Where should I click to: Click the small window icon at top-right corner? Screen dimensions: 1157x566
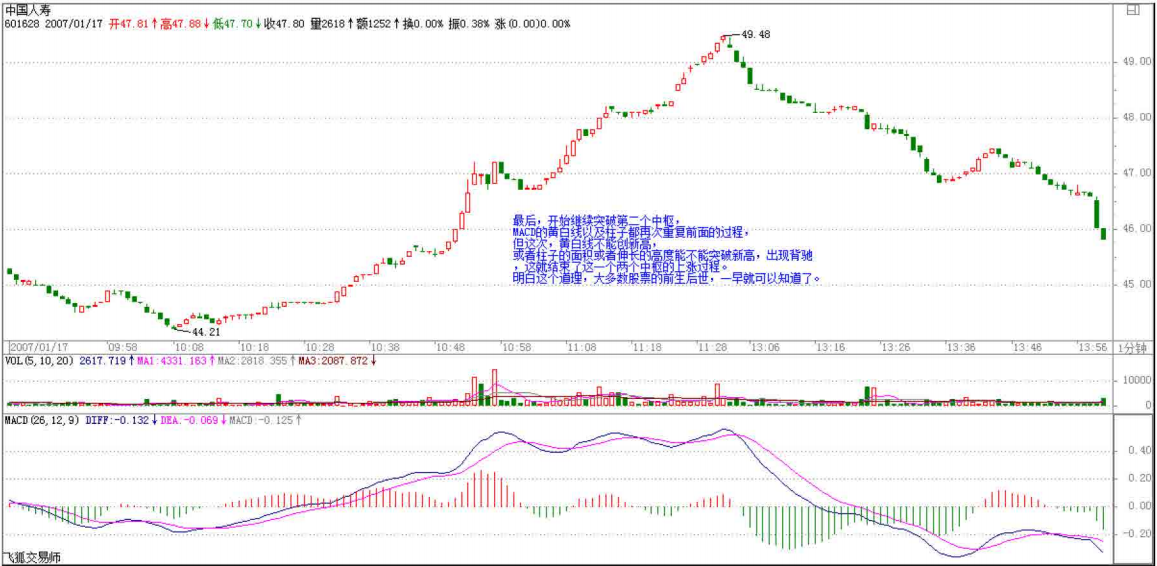1133,11
